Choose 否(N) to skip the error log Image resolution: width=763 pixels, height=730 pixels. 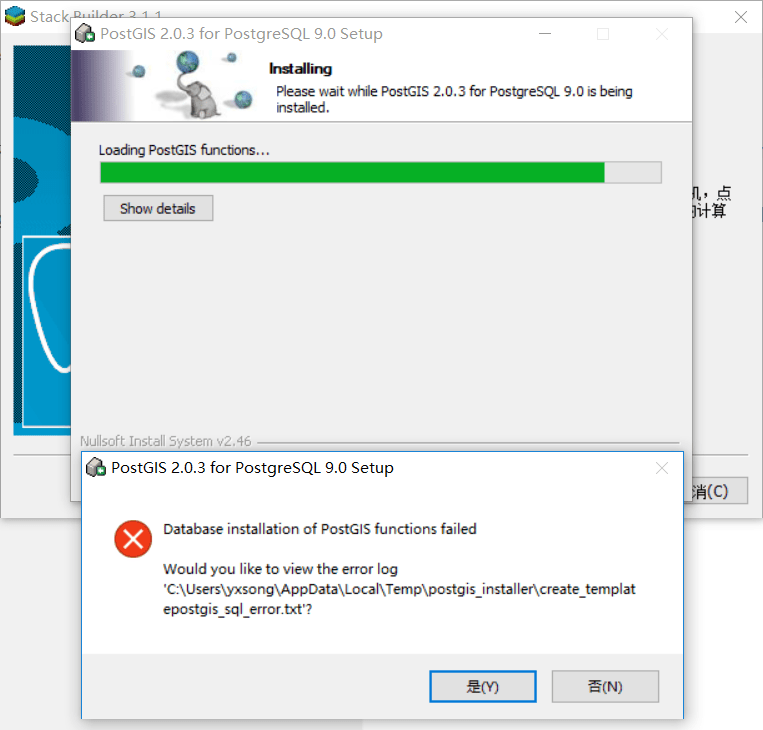pos(605,686)
